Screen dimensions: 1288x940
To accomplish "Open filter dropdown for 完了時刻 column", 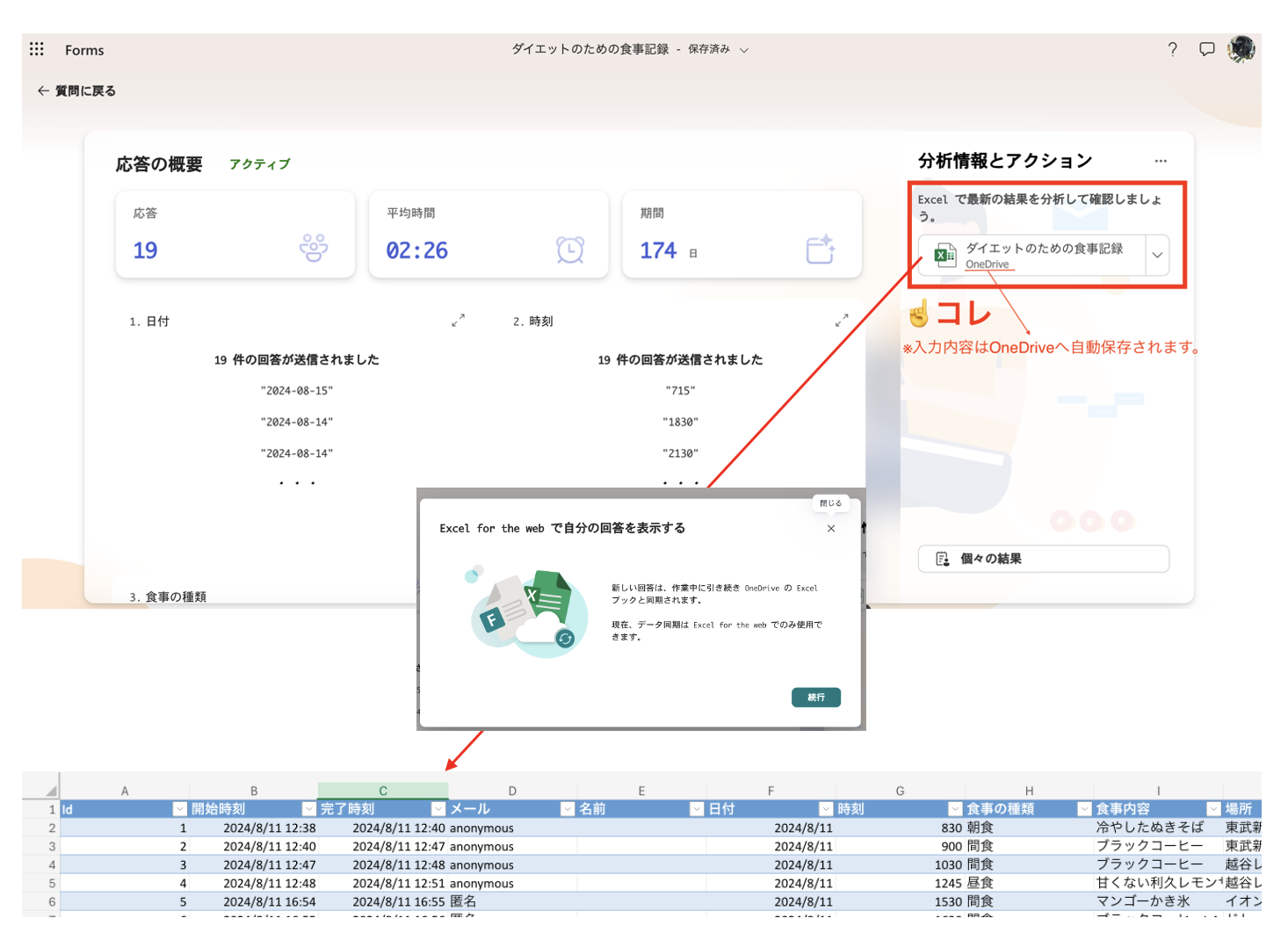I will [438, 809].
